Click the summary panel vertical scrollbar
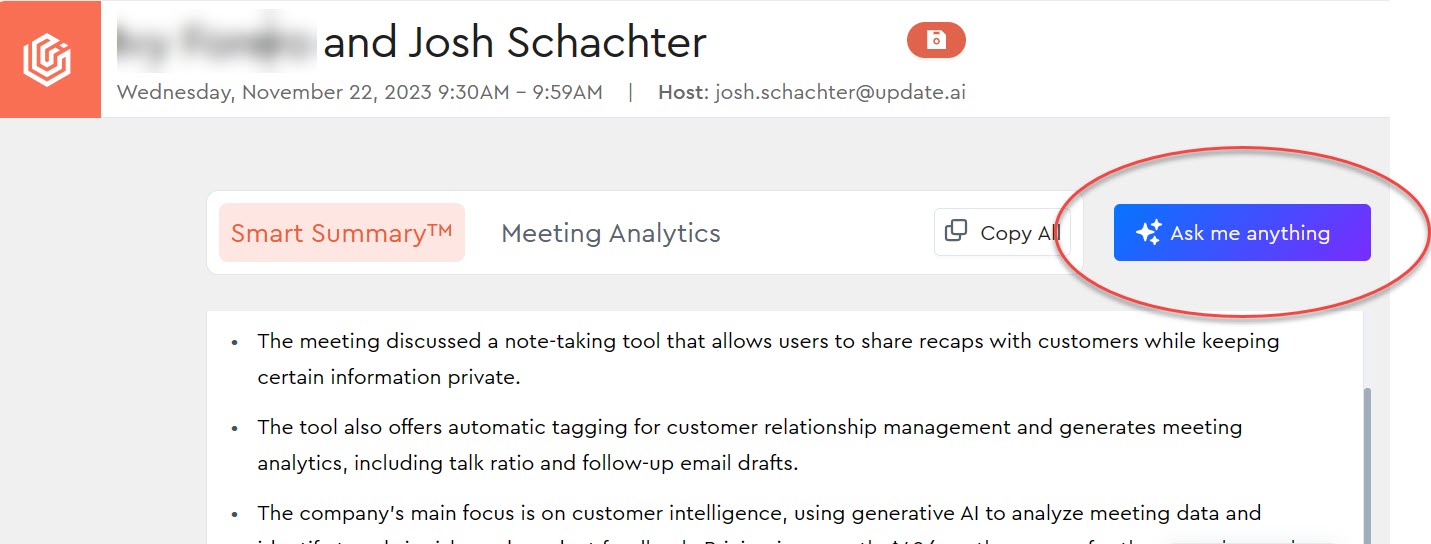Image resolution: width=1431 pixels, height=544 pixels. coord(1367,466)
